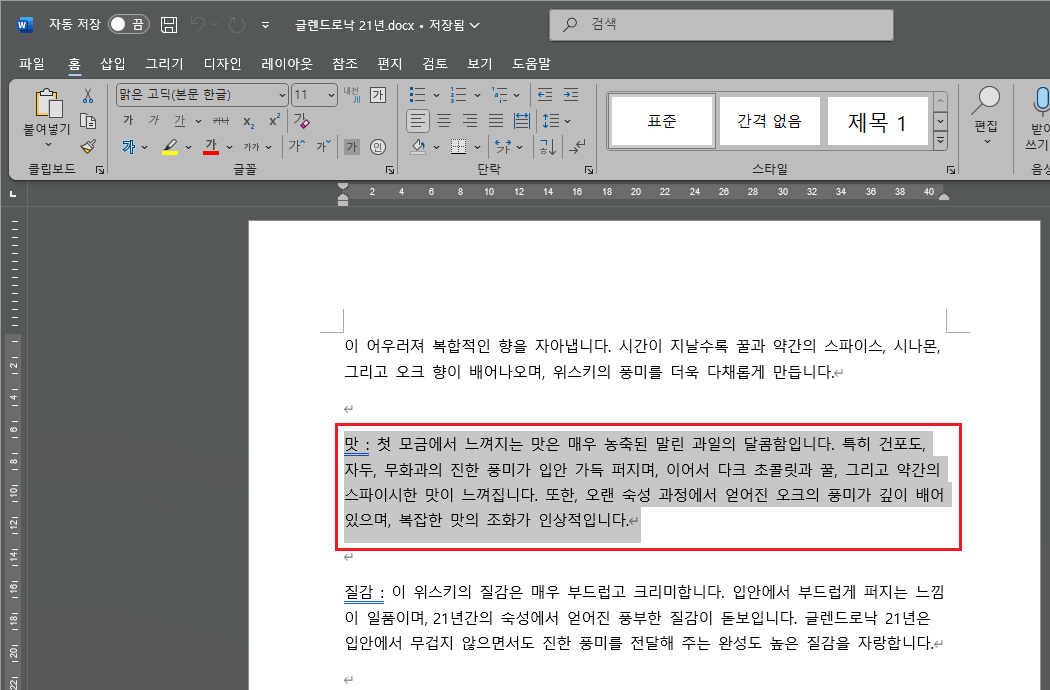Select the yellow text highlight tool
Screen dimensions: 1050x690
coord(172,145)
